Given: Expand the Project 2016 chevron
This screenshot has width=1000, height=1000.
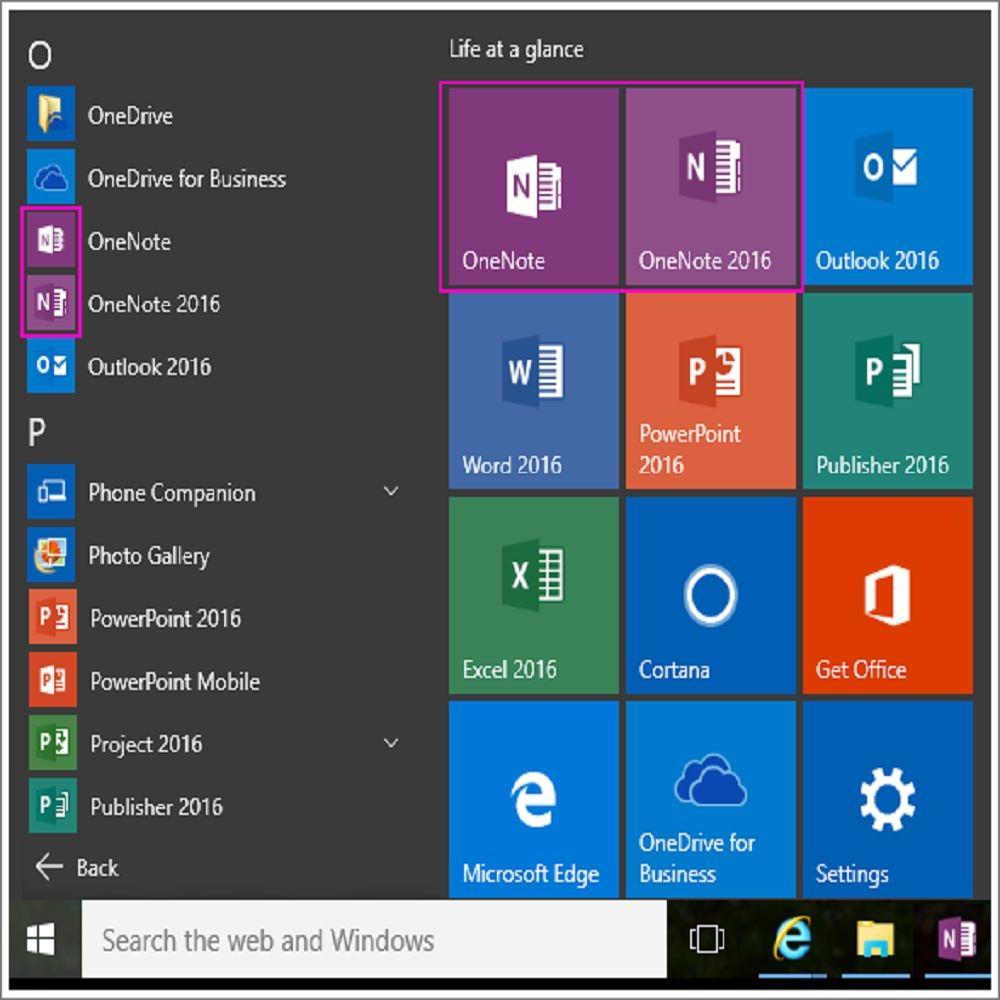Looking at the screenshot, I should click(x=391, y=742).
